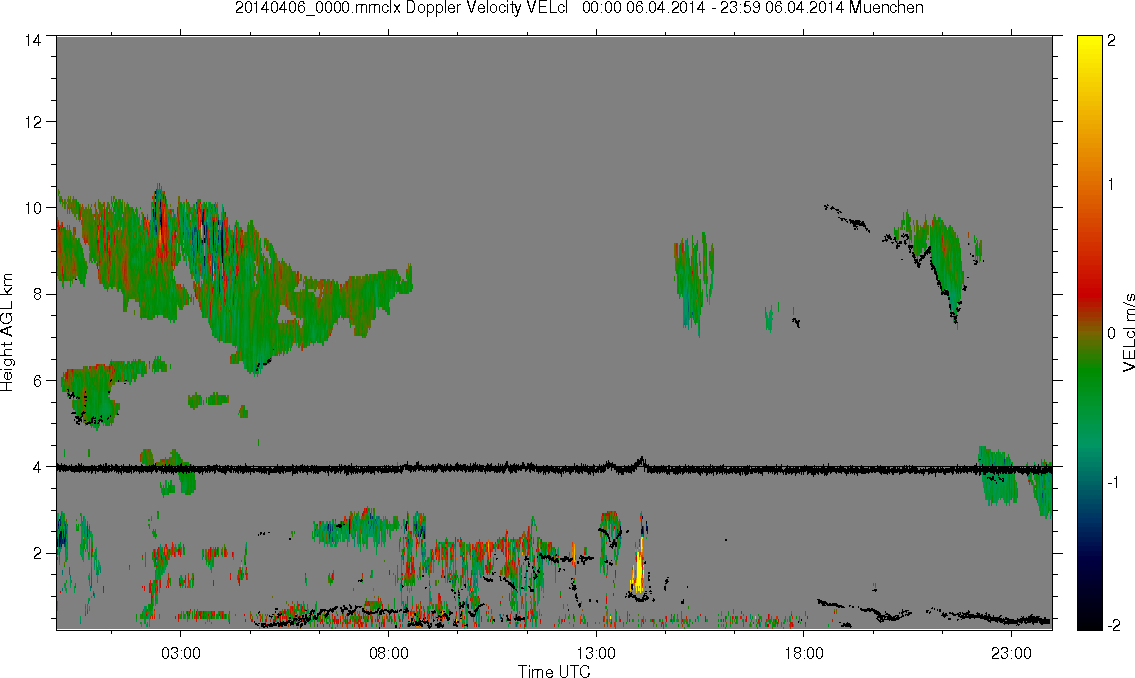Image resolution: width=1135 pixels, height=678 pixels.
Task: Click the '23:00' time tick label
Action: tap(1011, 653)
